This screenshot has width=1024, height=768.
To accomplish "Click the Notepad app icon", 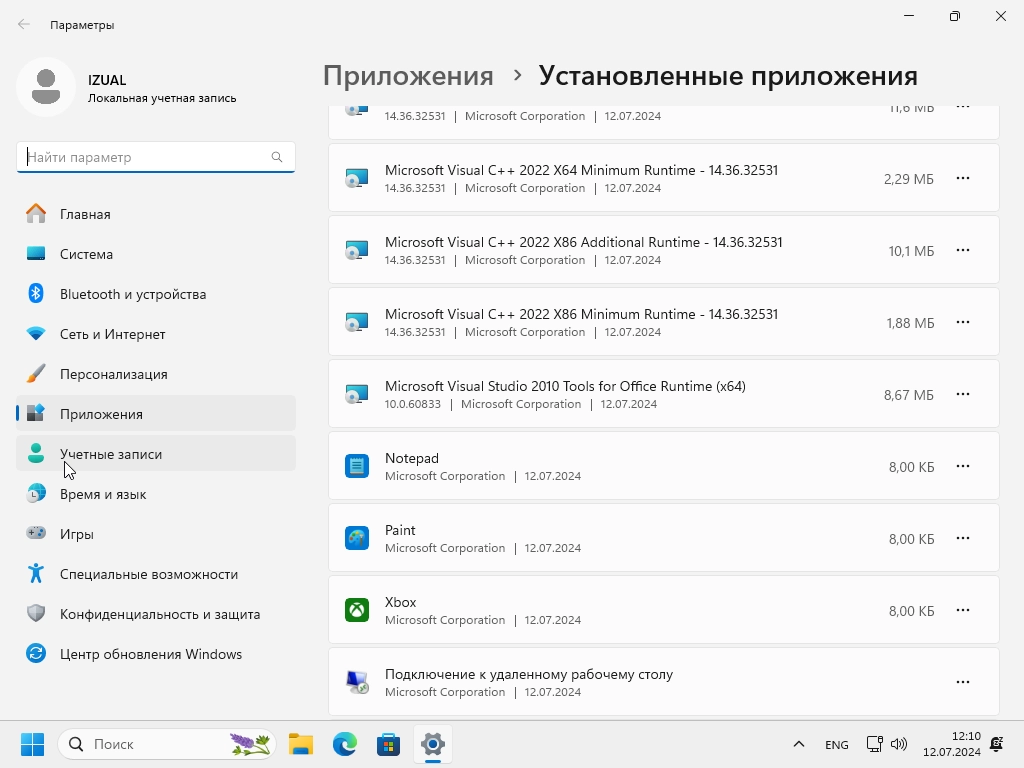I will point(357,466).
